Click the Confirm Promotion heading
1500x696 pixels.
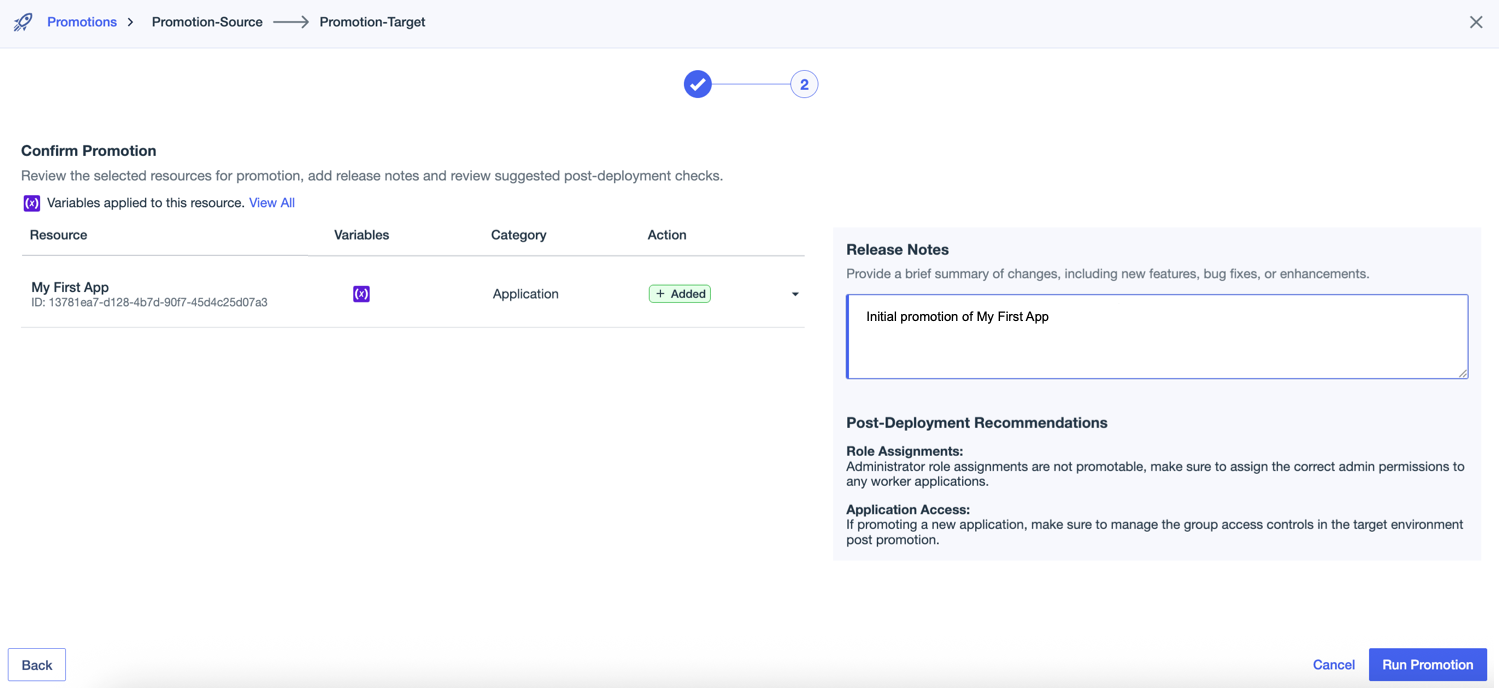coord(89,151)
